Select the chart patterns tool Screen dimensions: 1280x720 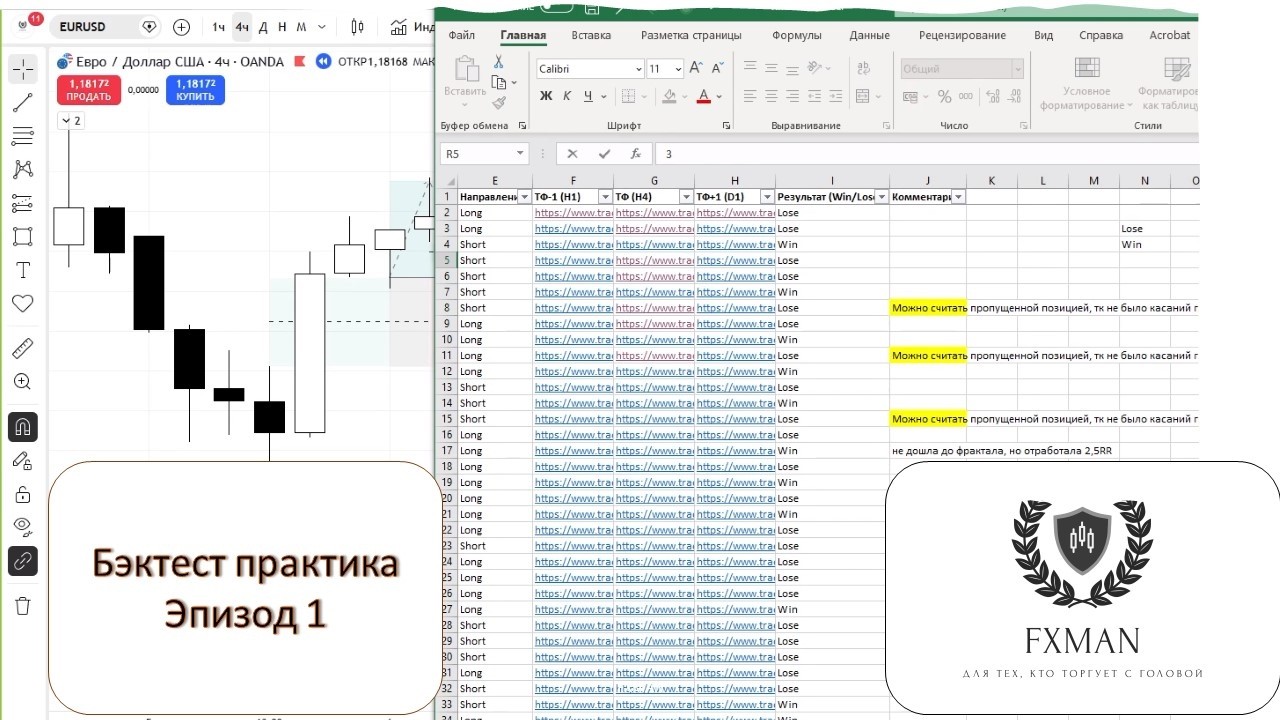(23, 169)
